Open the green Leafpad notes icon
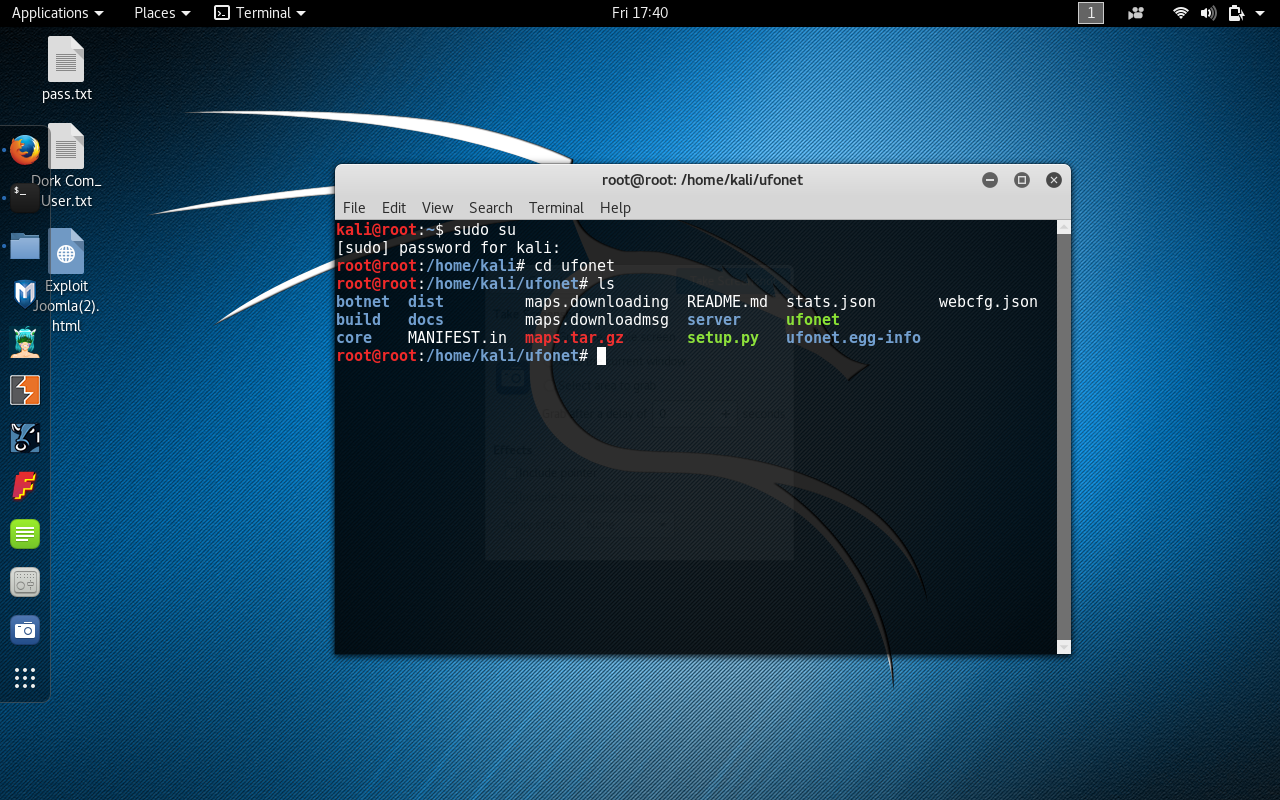 coord(25,533)
